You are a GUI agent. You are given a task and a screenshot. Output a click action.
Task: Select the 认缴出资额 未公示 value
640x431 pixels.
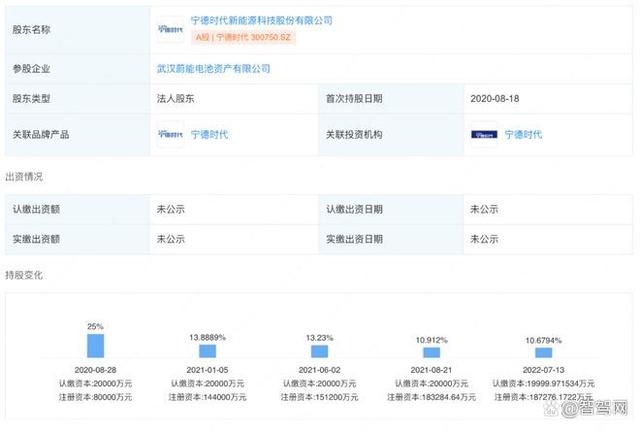pos(171,209)
